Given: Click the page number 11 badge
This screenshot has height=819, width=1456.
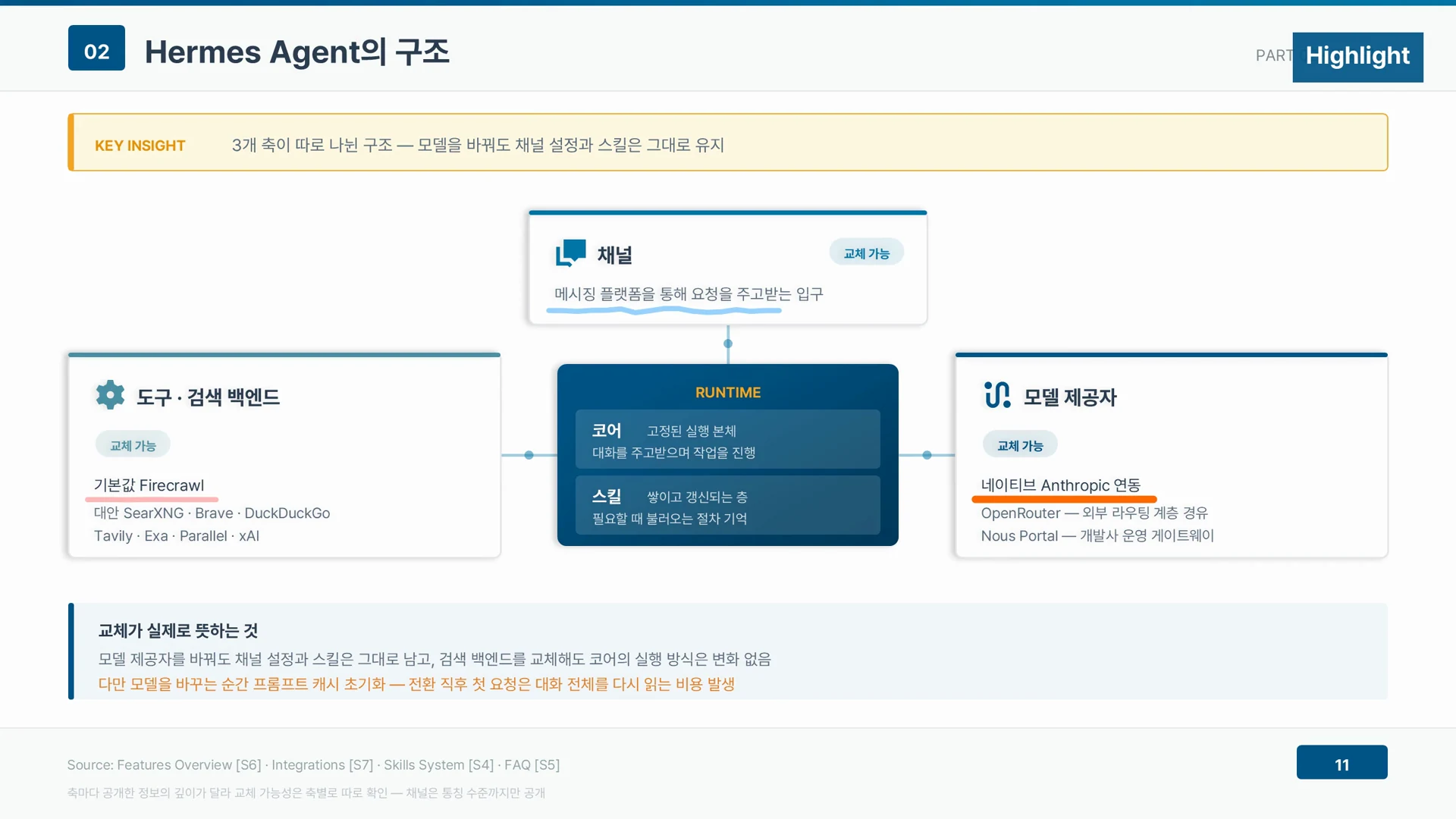Looking at the screenshot, I should (x=1341, y=762).
